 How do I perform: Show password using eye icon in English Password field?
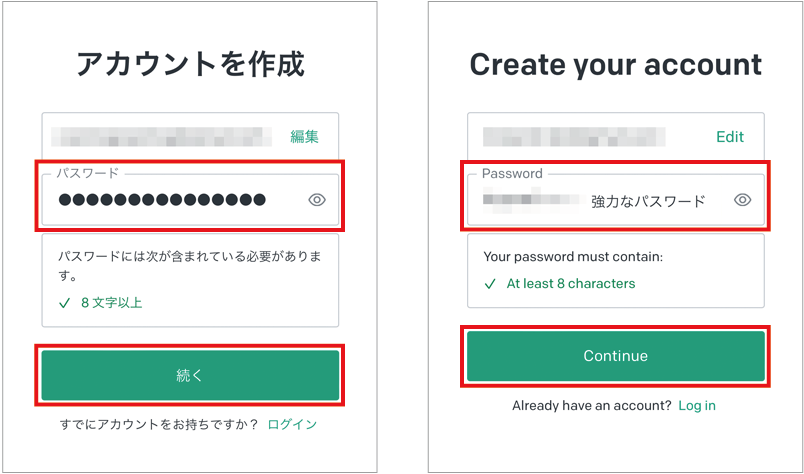[x=742, y=200]
